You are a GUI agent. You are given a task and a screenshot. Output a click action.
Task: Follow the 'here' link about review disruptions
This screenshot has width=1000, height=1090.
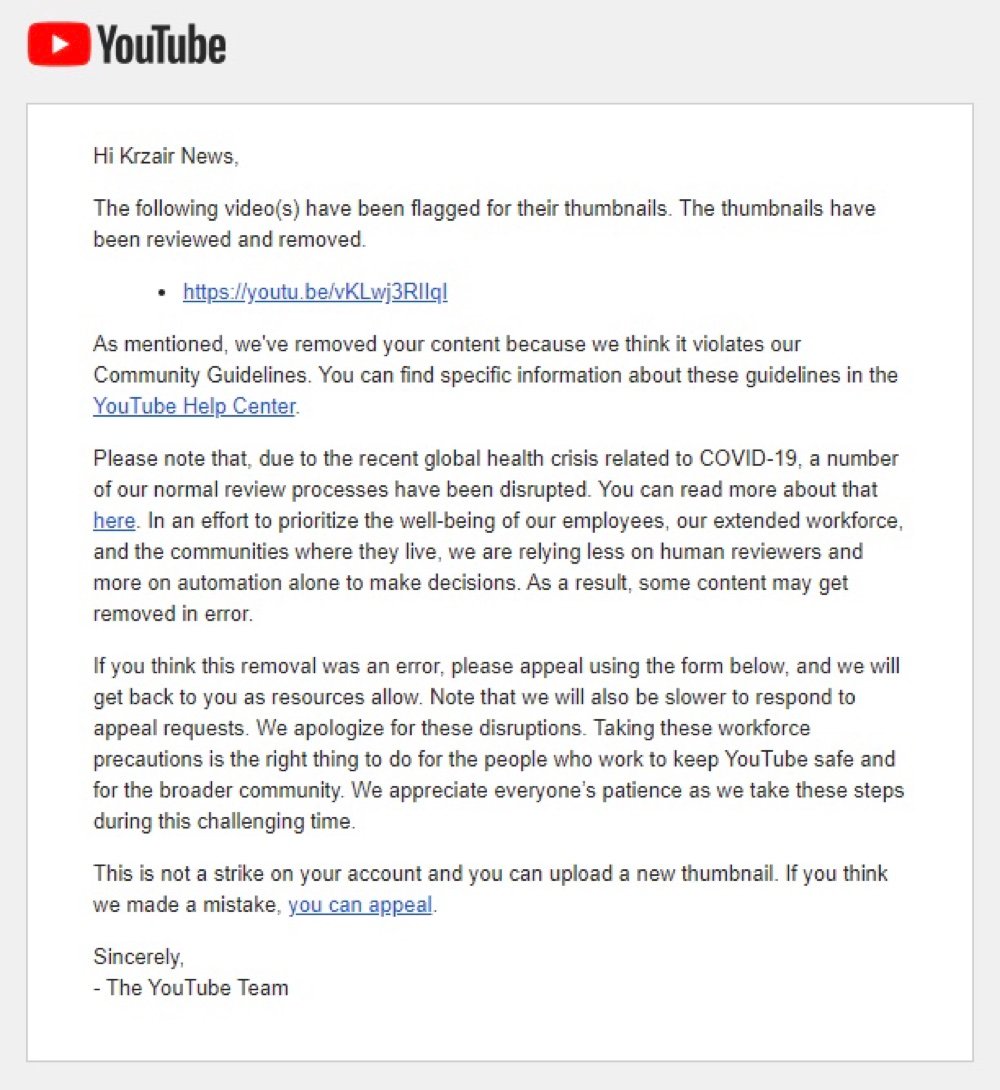pyautogui.click(x=114, y=521)
